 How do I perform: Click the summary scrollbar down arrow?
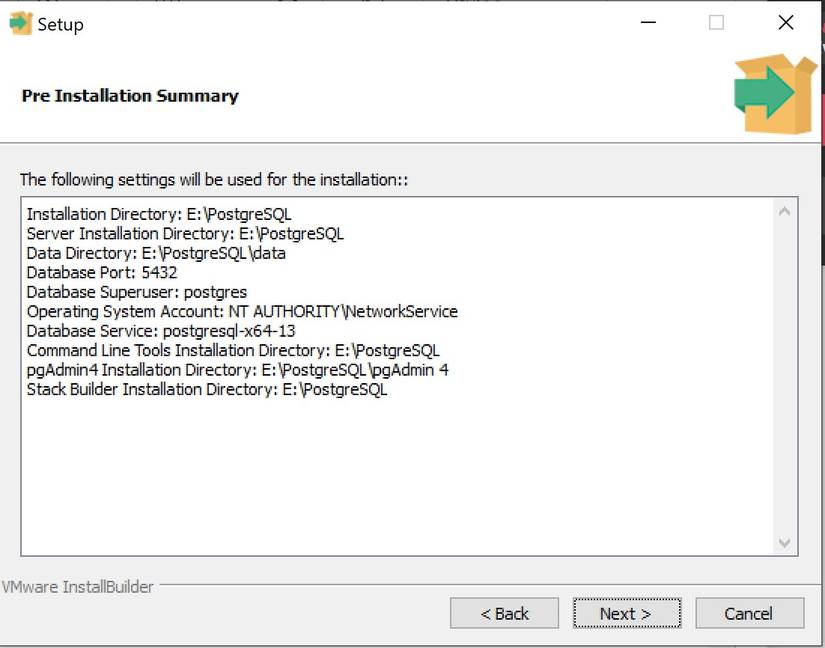click(x=785, y=543)
